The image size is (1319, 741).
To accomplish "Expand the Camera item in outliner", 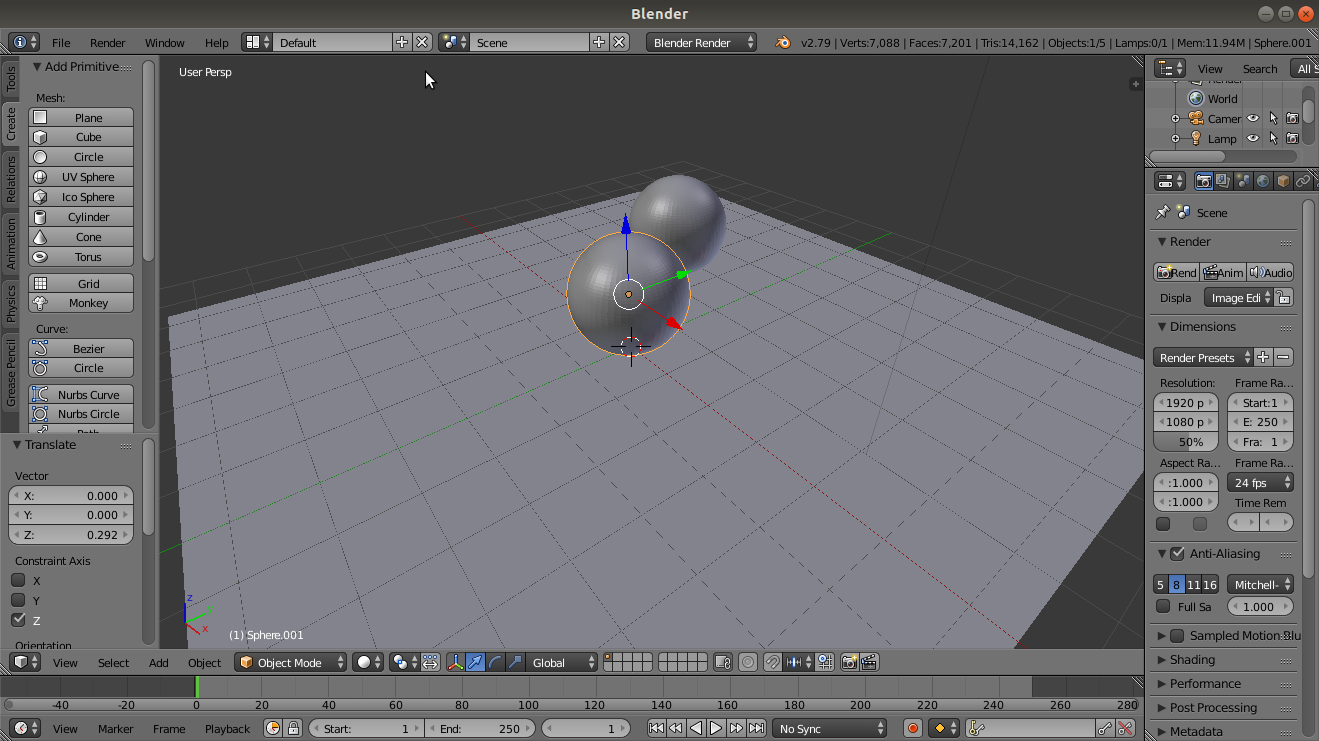I will tap(1176, 119).
